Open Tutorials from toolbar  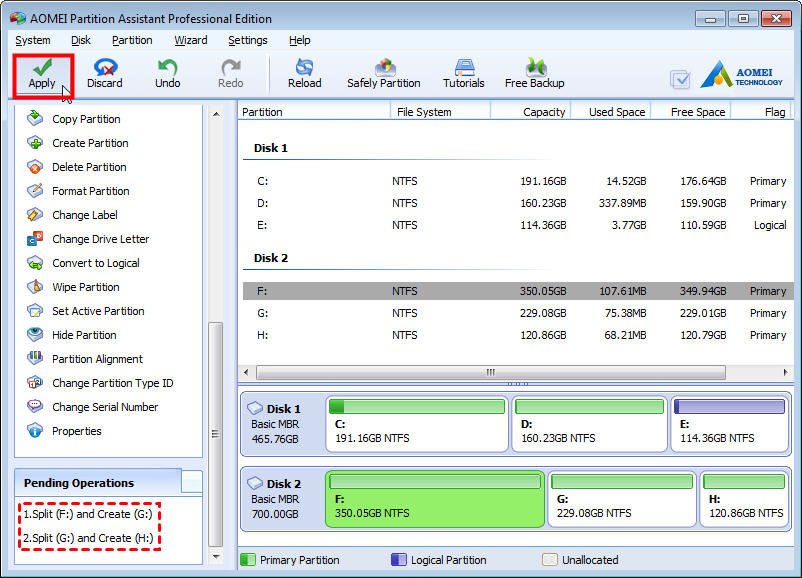464,75
